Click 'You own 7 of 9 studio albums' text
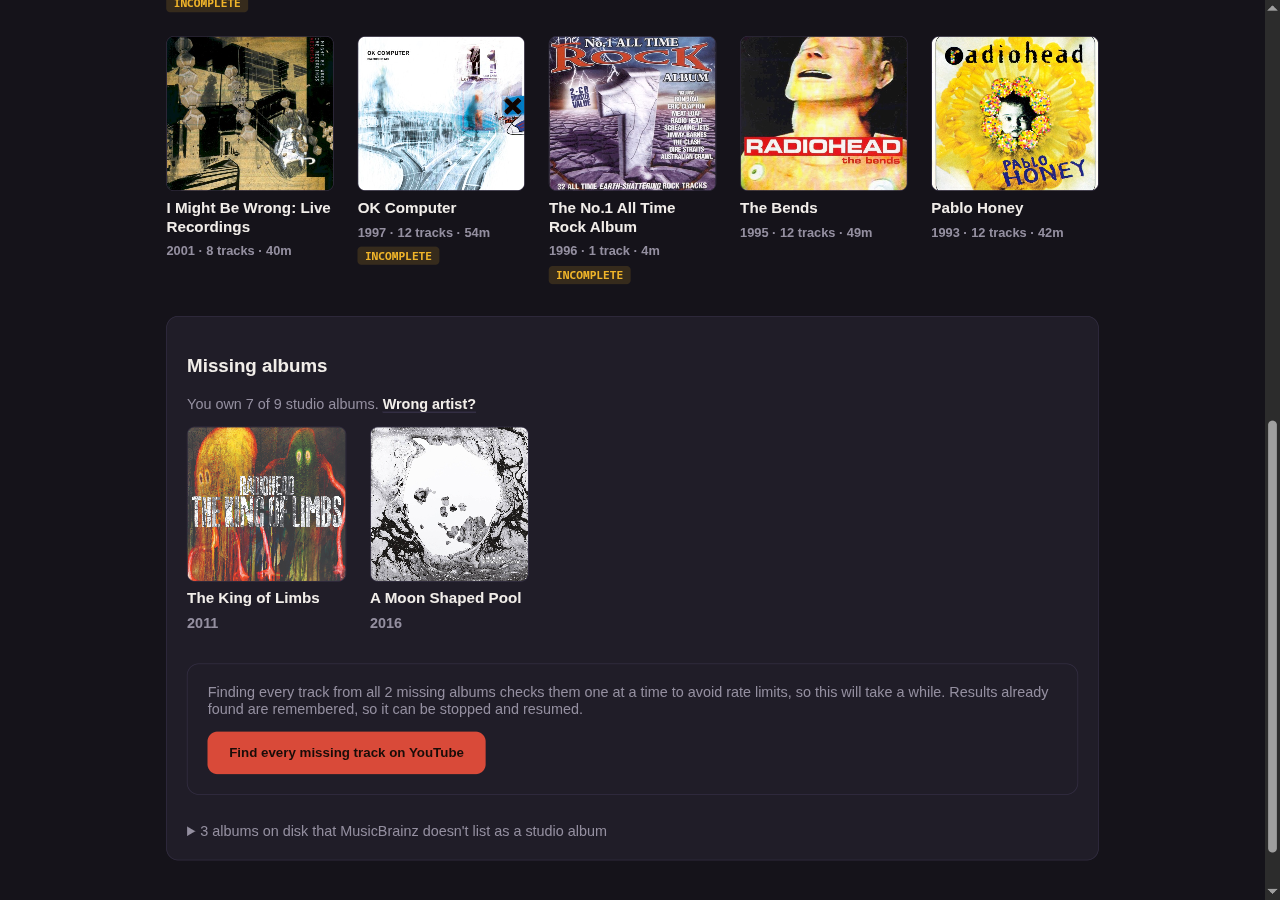This screenshot has height=900, width=1280. (x=283, y=404)
